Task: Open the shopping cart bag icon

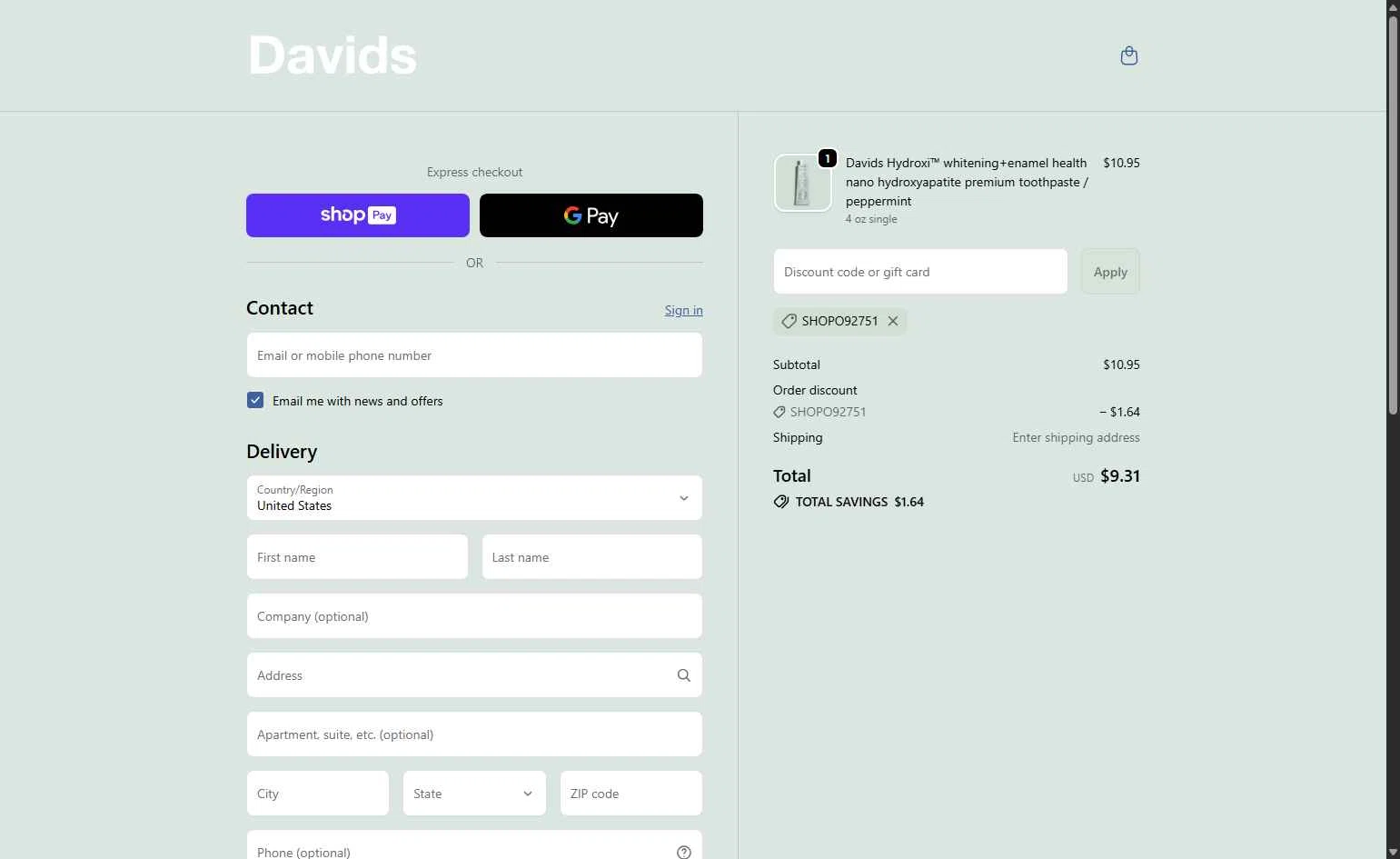Action: 1129,56
